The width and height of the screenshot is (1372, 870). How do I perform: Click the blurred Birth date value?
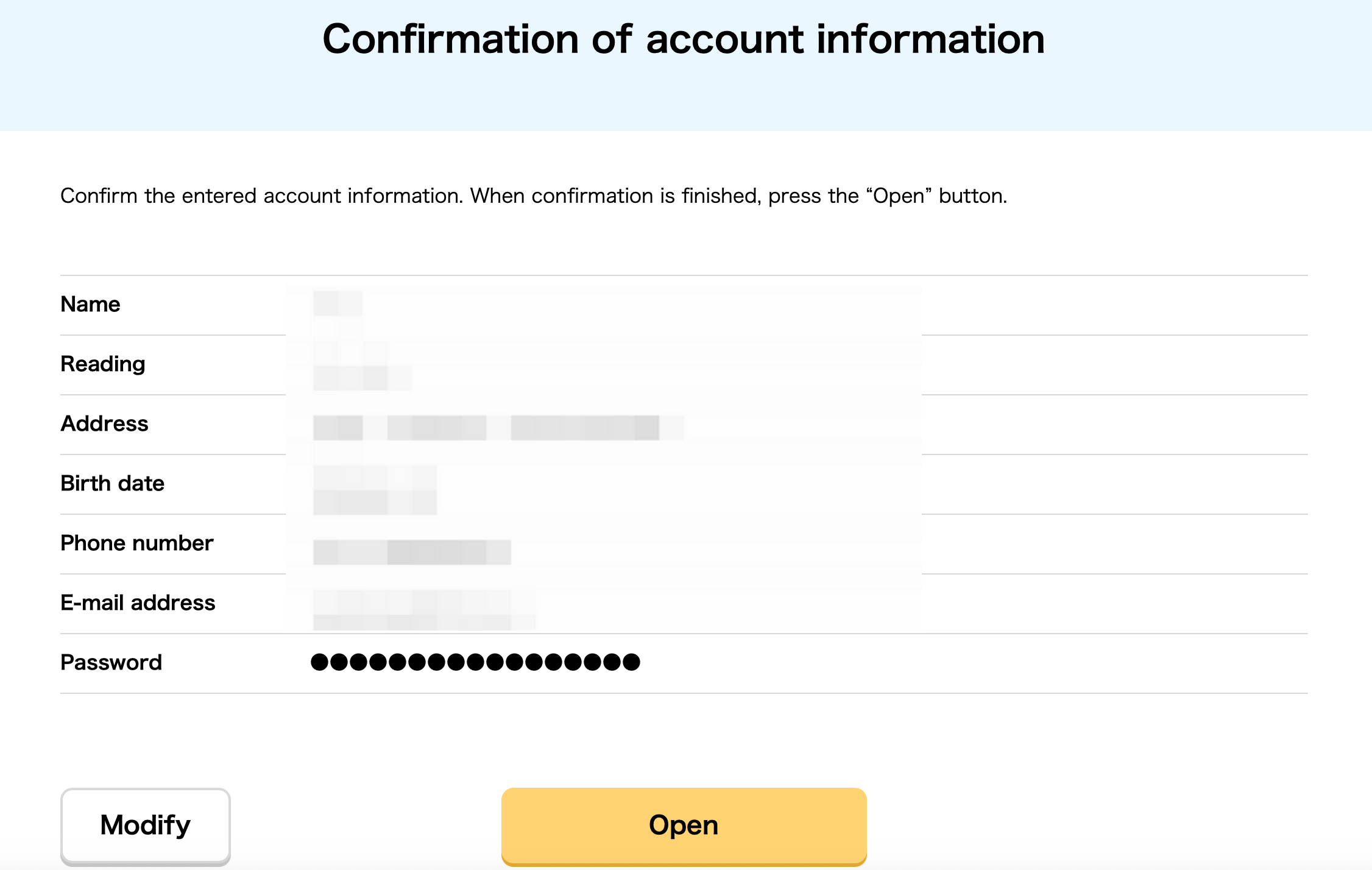[x=375, y=490]
